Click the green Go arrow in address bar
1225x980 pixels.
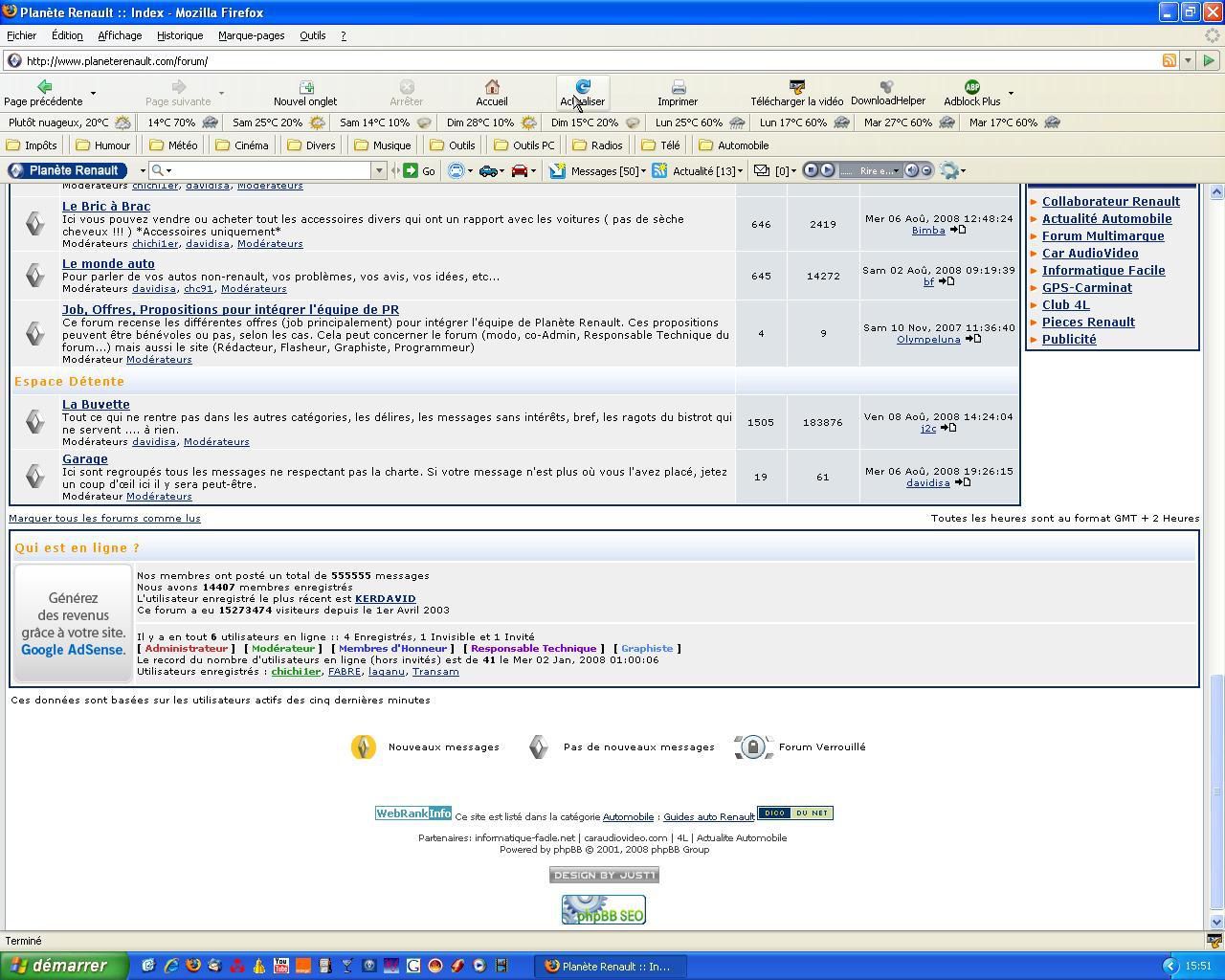[1209, 60]
